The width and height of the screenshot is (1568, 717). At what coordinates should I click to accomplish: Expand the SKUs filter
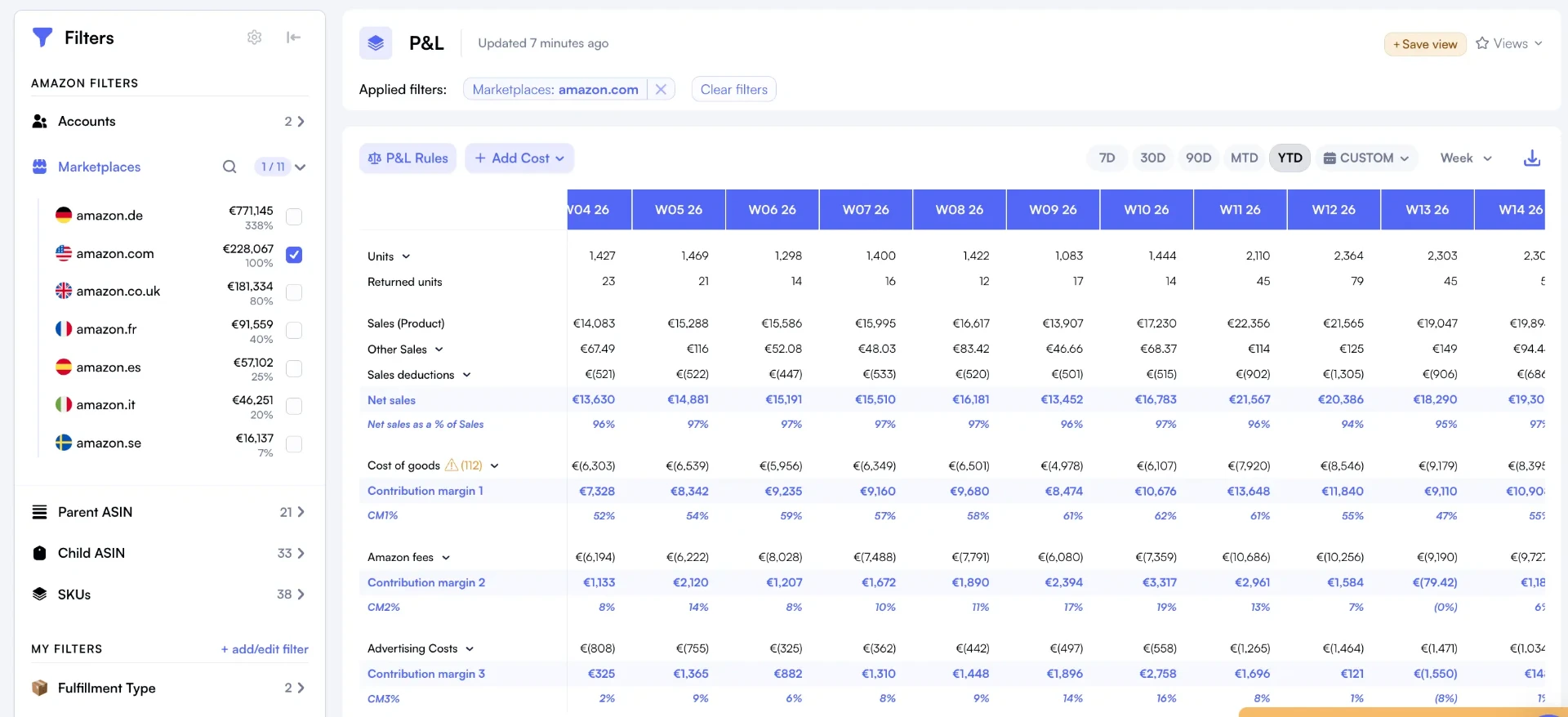tap(301, 595)
